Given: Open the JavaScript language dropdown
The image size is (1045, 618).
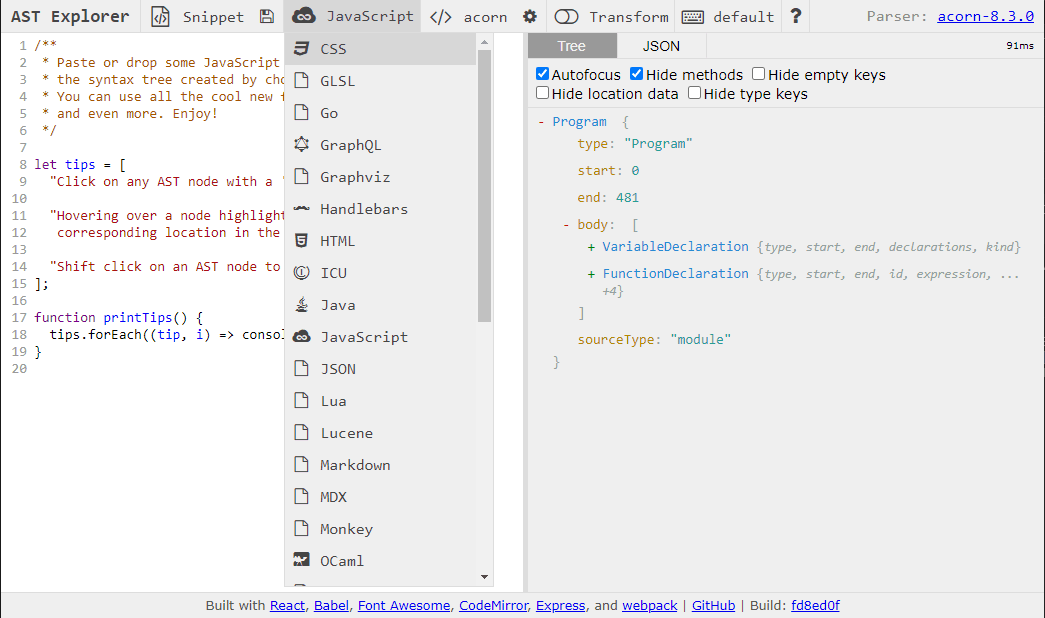Looking at the screenshot, I should 353,16.
